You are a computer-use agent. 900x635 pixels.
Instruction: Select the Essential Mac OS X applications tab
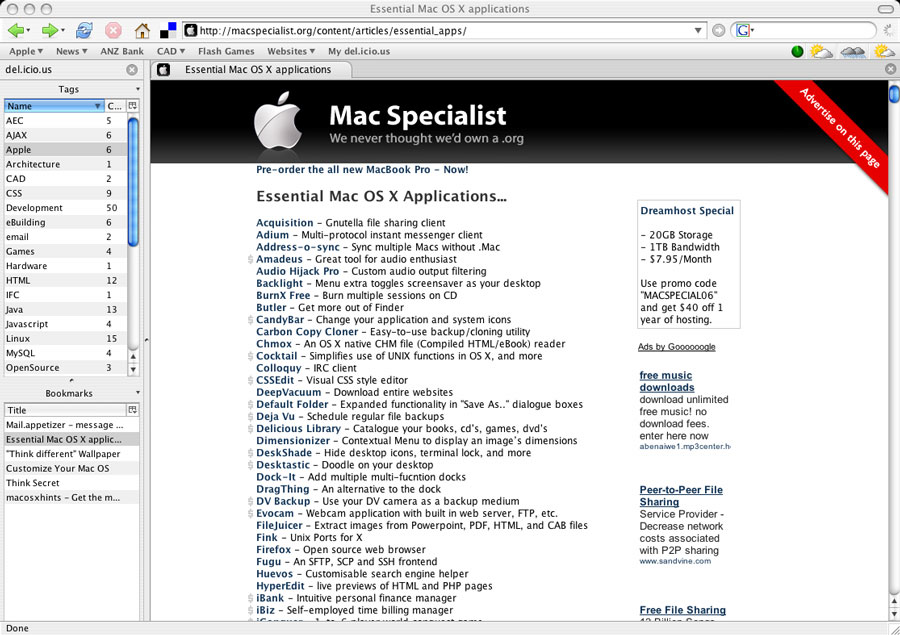253,69
